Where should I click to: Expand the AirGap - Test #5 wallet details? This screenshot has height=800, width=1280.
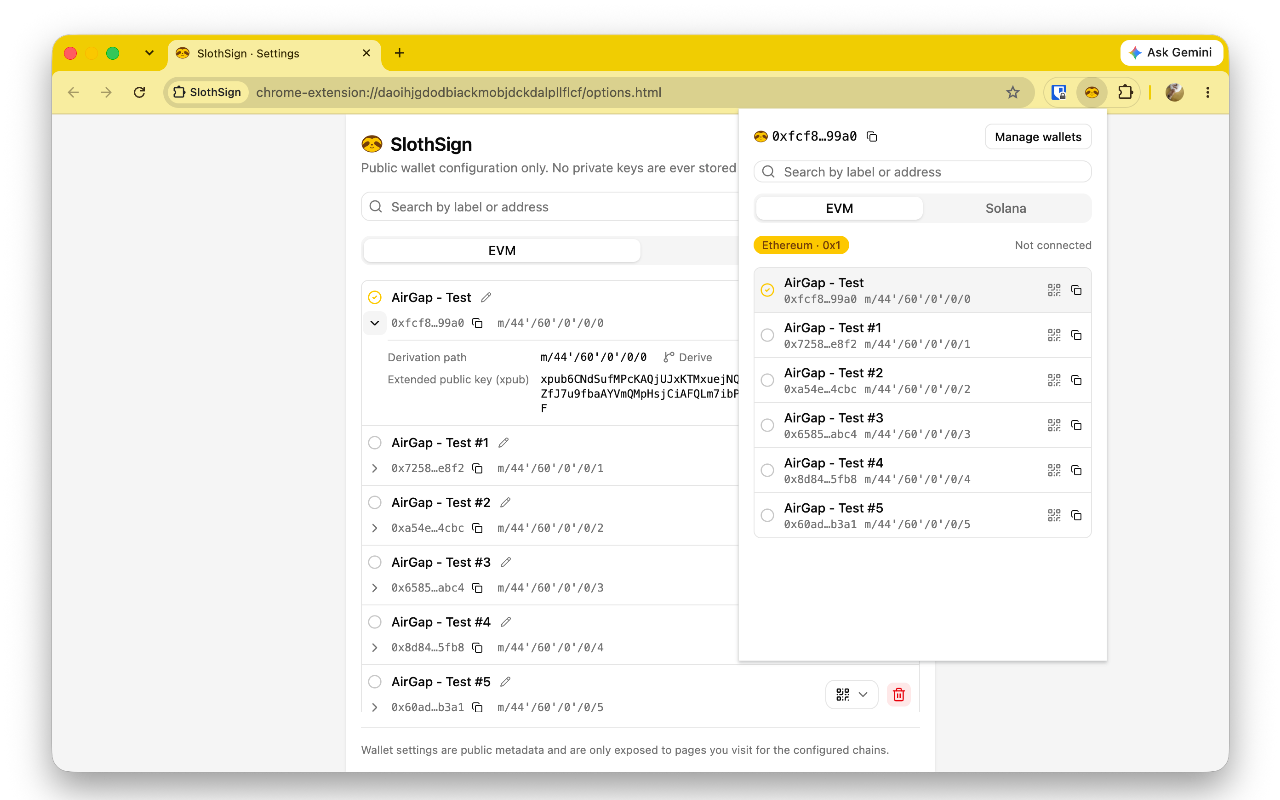[375, 707]
